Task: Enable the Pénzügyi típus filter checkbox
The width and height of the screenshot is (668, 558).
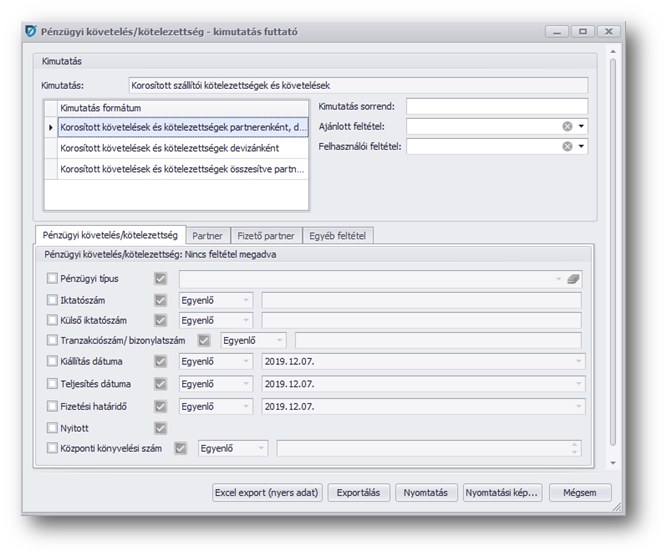Action: [x=53, y=279]
